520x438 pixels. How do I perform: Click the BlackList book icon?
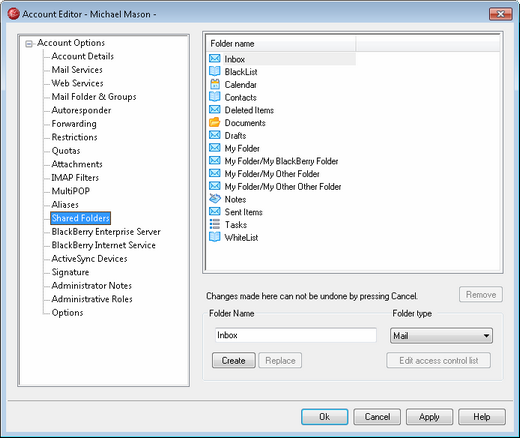pyautogui.click(x=215, y=71)
